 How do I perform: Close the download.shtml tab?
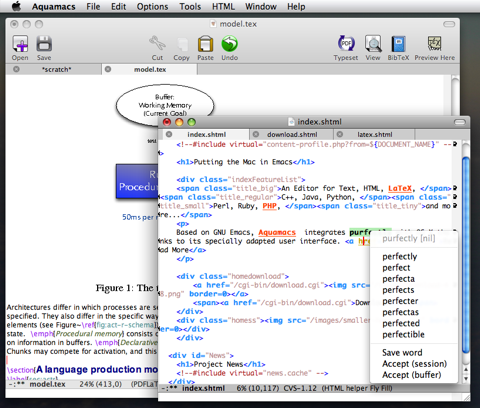click(256, 134)
